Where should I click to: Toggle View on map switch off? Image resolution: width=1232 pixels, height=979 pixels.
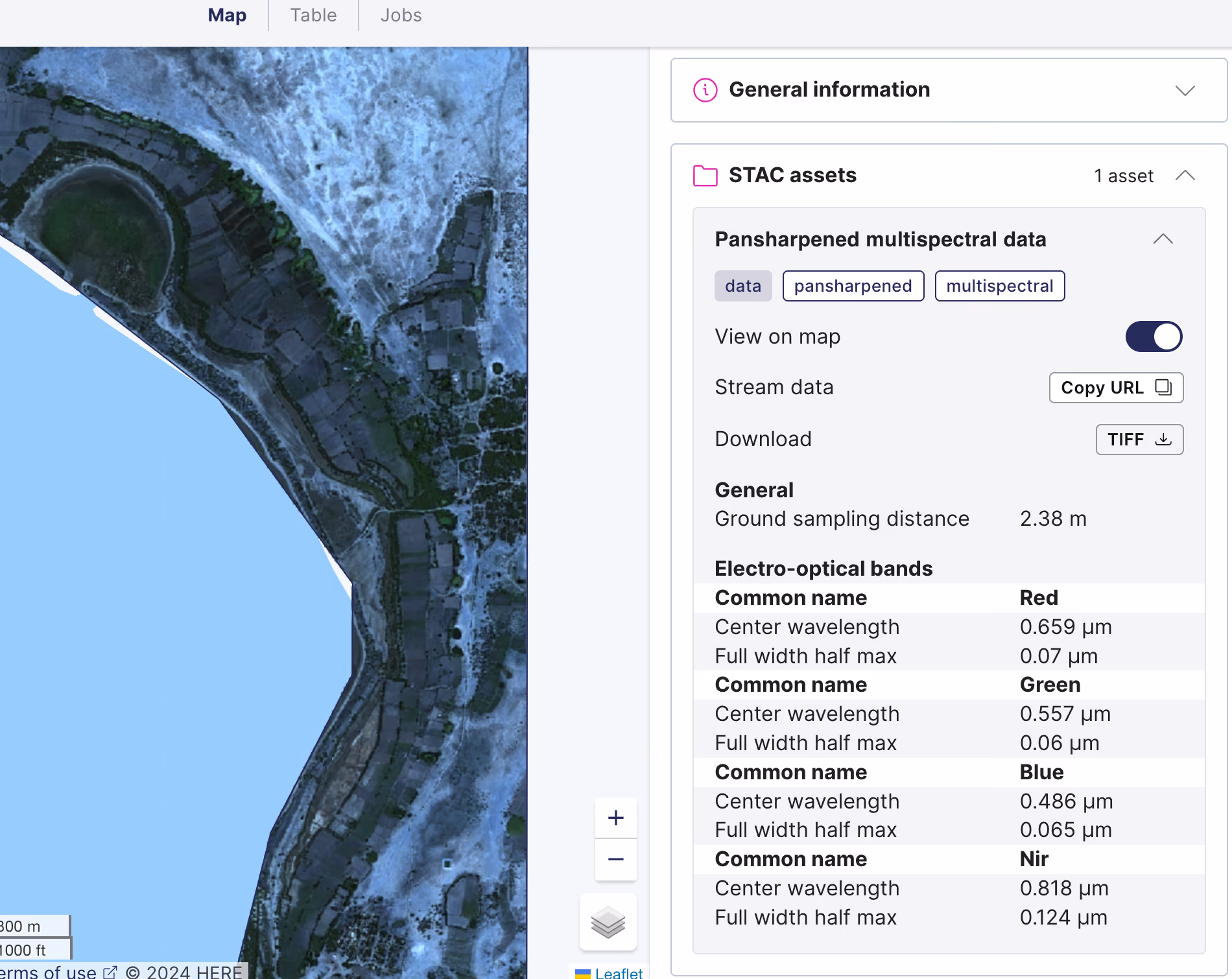[1154, 336]
